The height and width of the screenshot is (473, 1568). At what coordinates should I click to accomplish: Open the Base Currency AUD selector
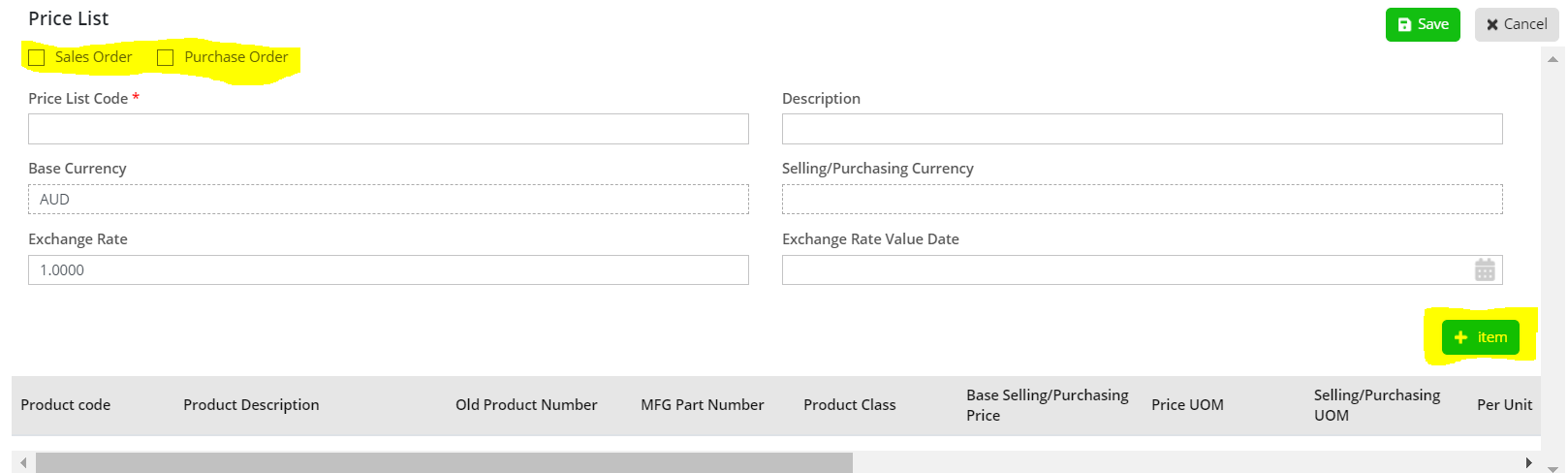[x=388, y=200]
